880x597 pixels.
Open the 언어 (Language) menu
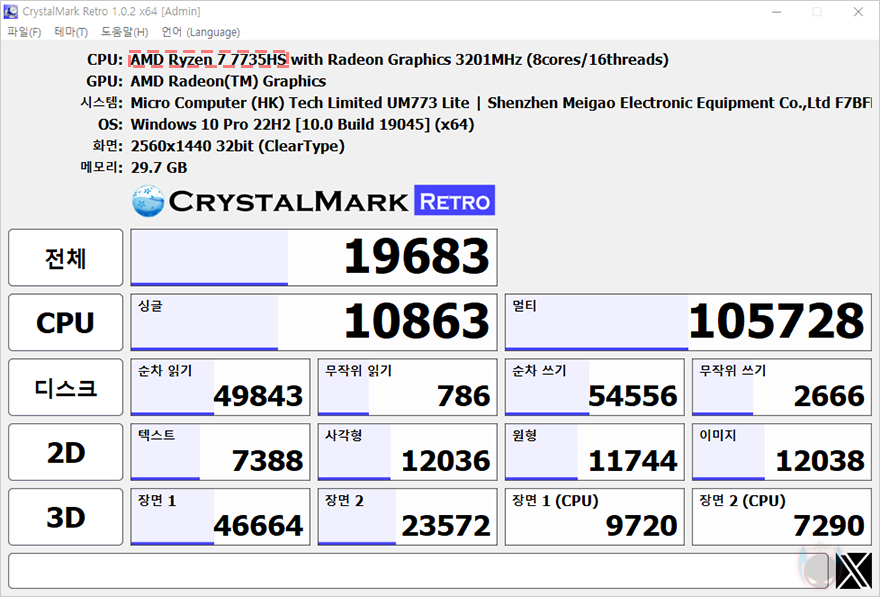pos(200,32)
